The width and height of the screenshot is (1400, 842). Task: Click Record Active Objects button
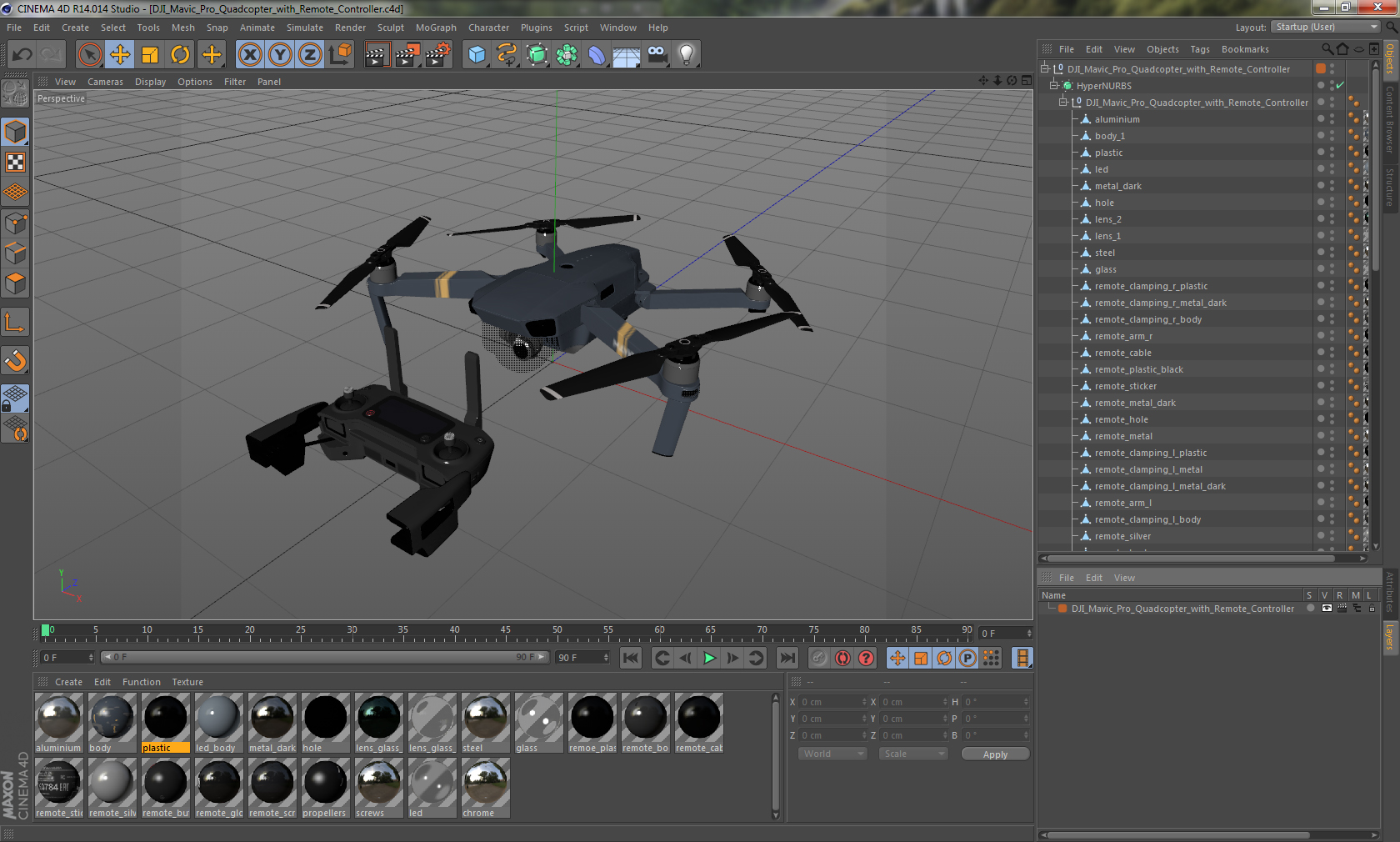819,659
